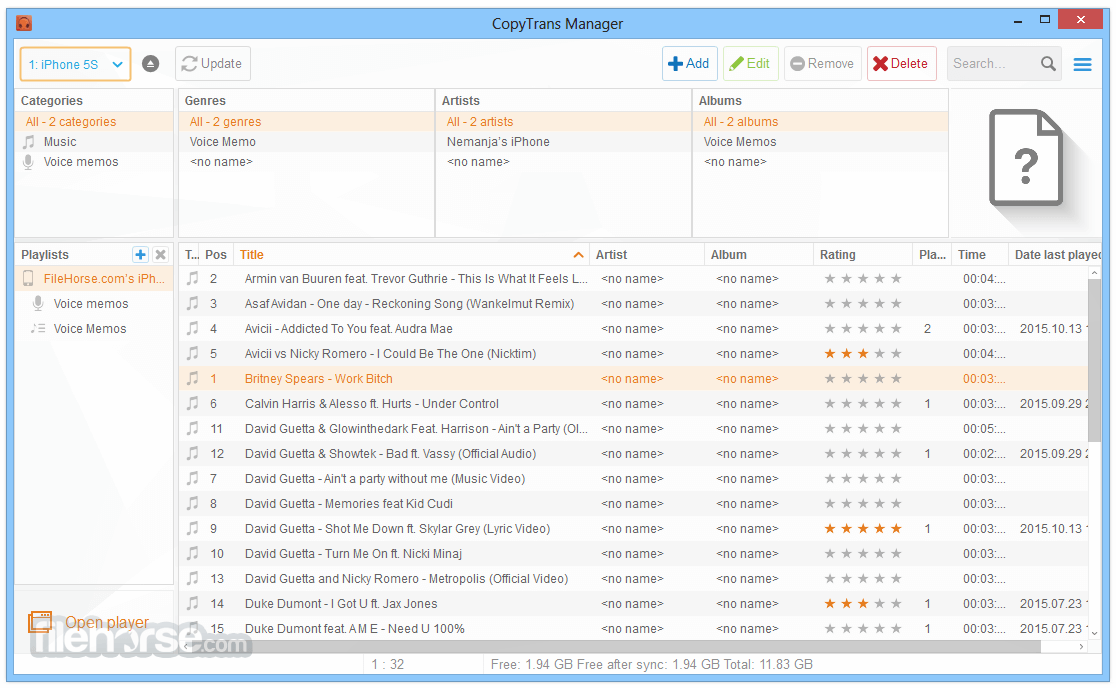Select FileHorse.com's iPhone playlist root
1116x688 pixels.
[x=94, y=279]
